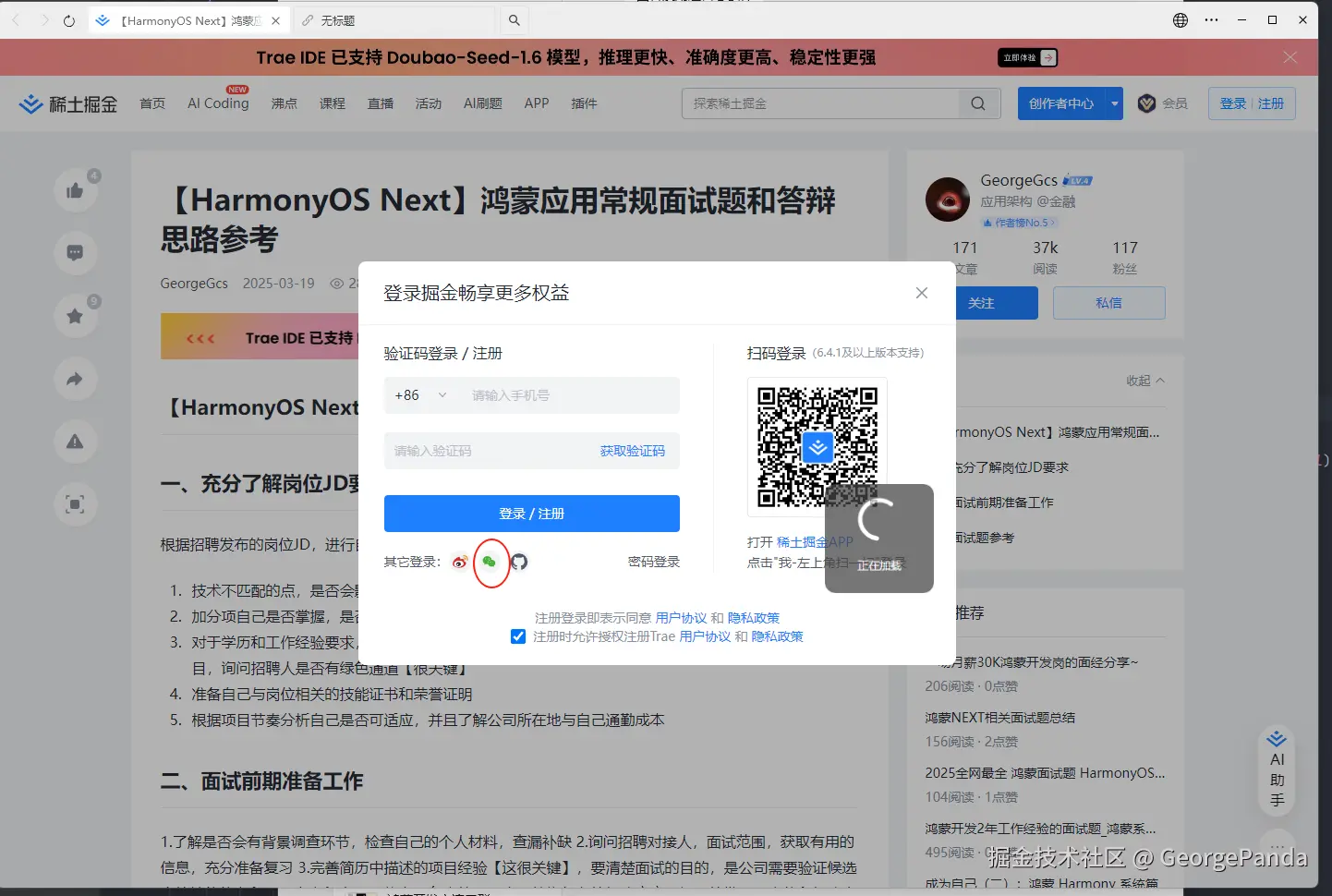Log in with the WeChat icon

pos(490,562)
